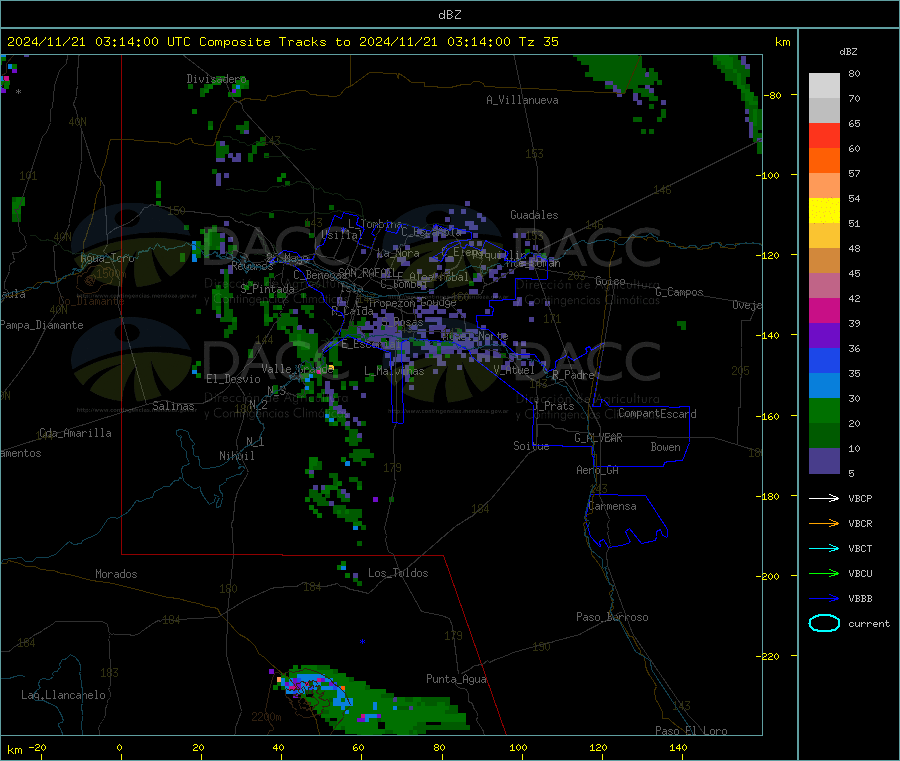Click the 140 km horizontal axis tick
This screenshot has width=900, height=761.
(x=678, y=747)
